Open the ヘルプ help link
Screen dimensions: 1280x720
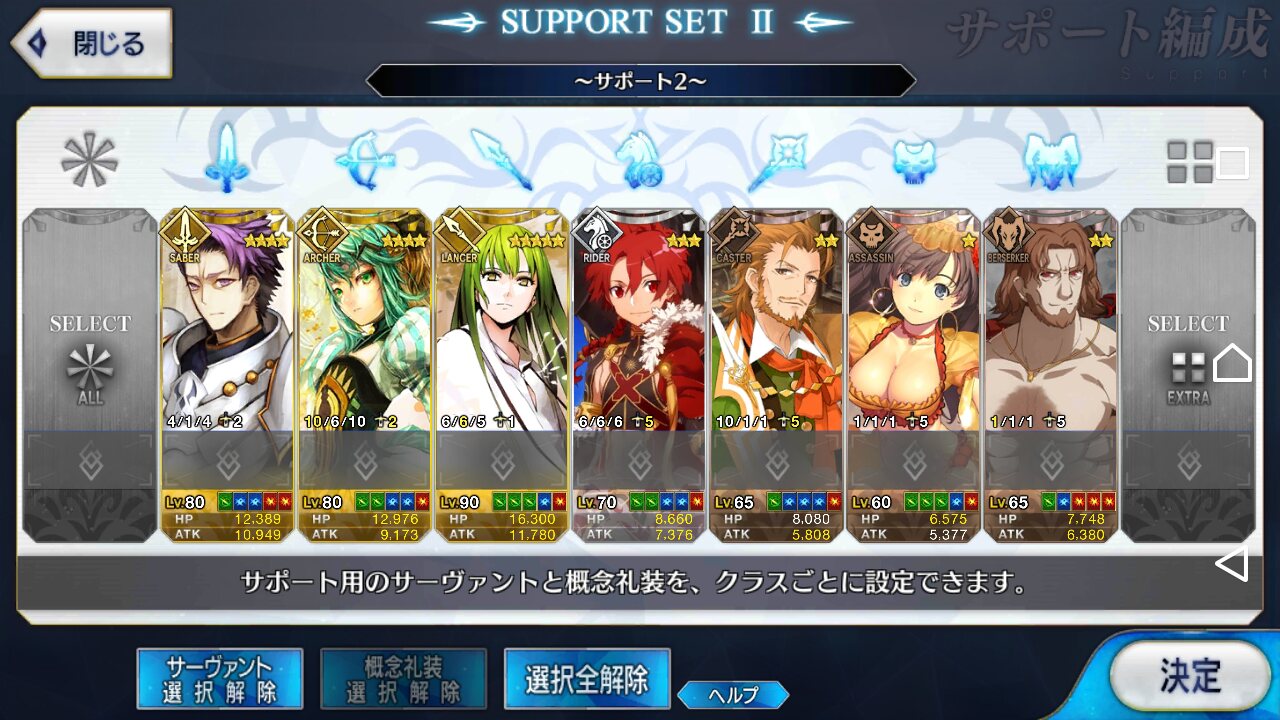tap(733, 694)
